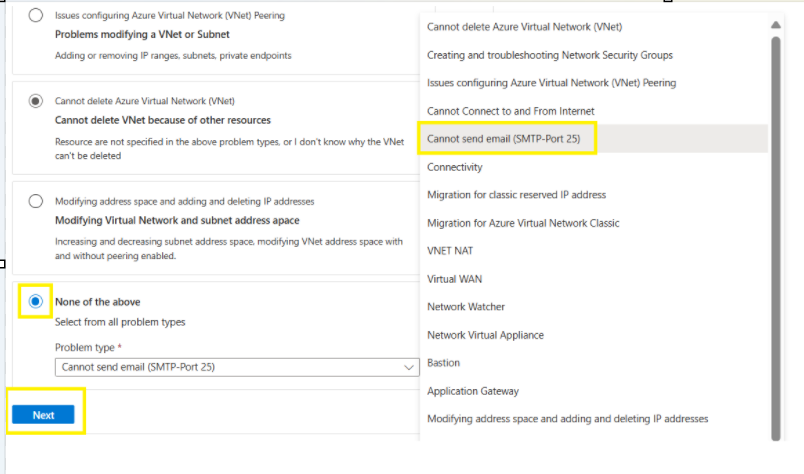Click the Next button
The height and width of the screenshot is (474, 804).
[43, 414]
